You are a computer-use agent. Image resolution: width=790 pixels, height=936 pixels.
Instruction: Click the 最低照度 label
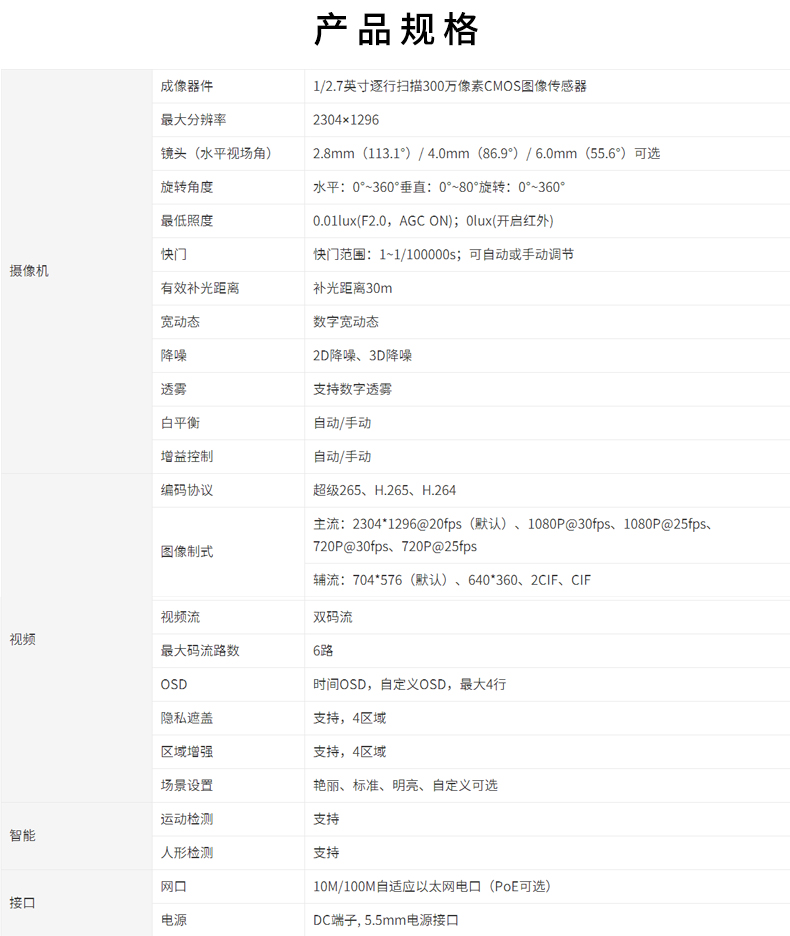186,221
